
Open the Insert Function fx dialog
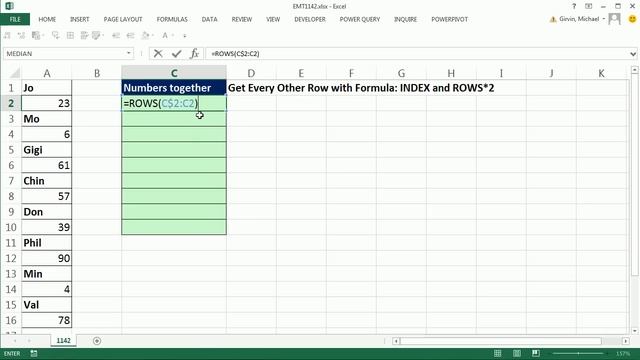195,53
